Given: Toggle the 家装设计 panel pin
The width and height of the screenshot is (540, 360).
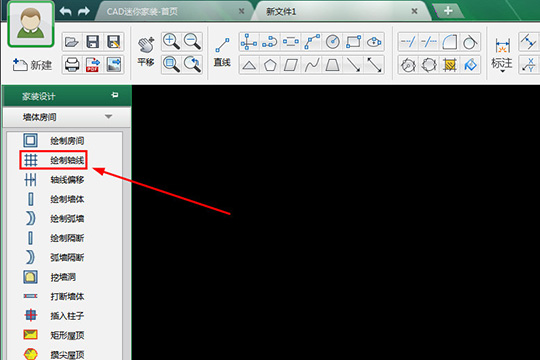Looking at the screenshot, I should 115,95.
